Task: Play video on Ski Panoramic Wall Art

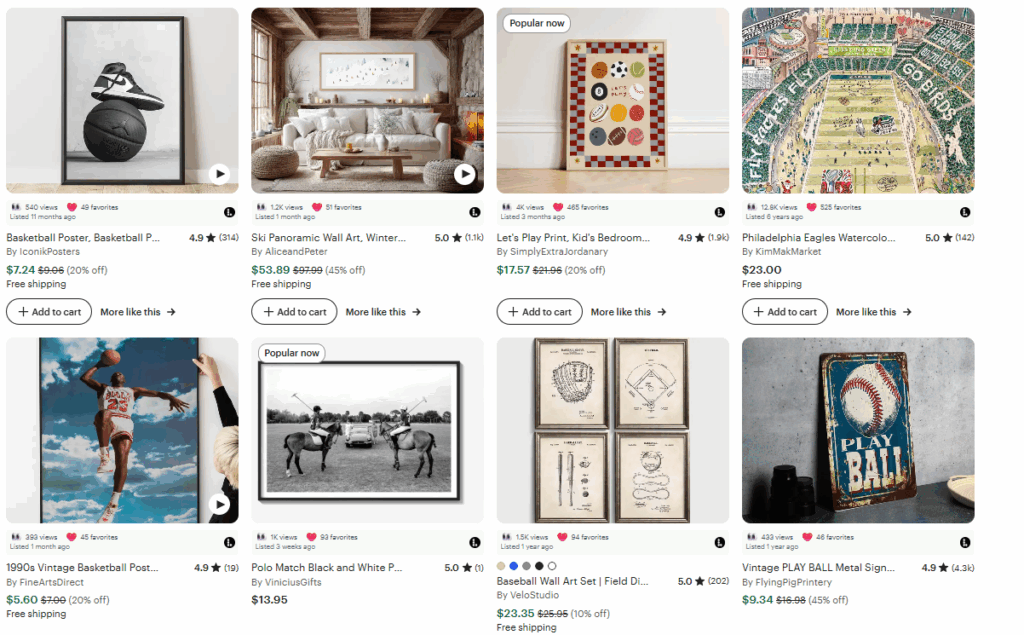Action: (x=464, y=174)
